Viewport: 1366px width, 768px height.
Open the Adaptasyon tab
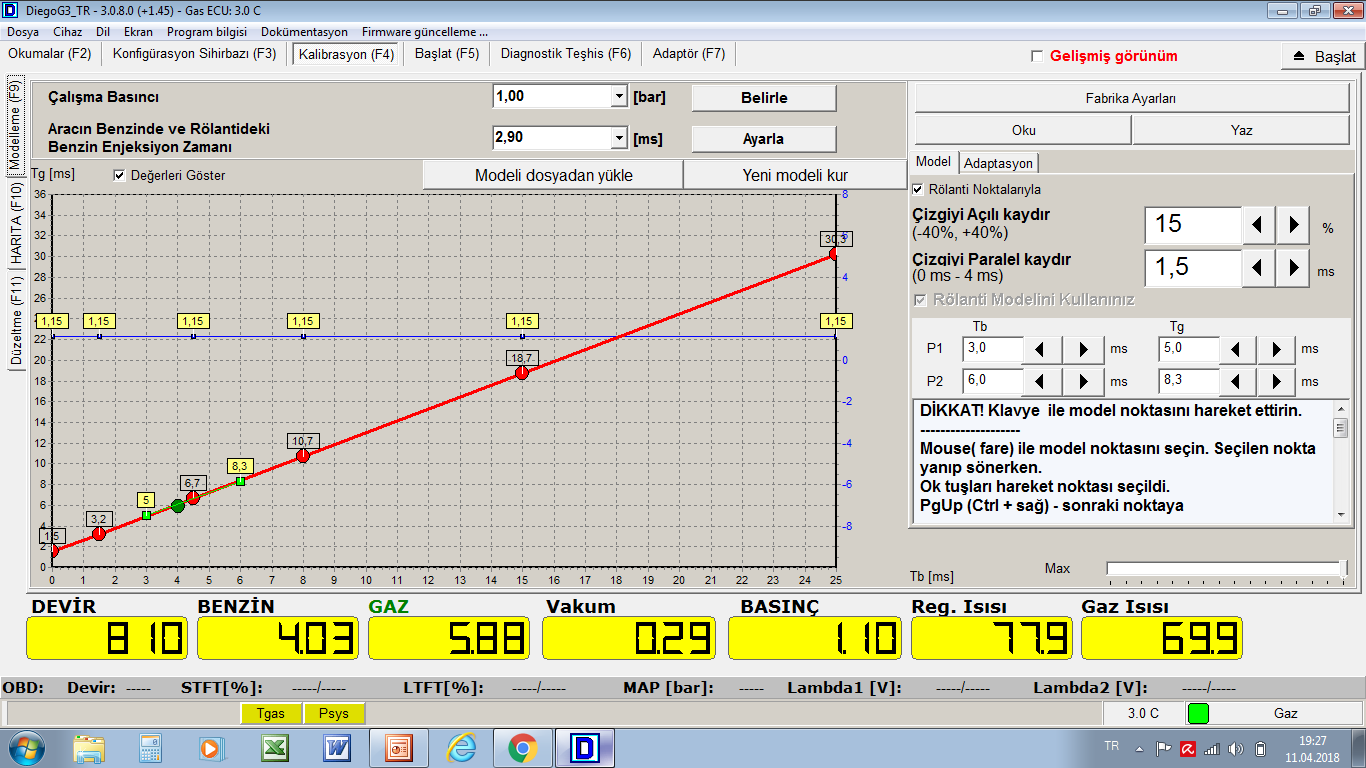tap(998, 163)
